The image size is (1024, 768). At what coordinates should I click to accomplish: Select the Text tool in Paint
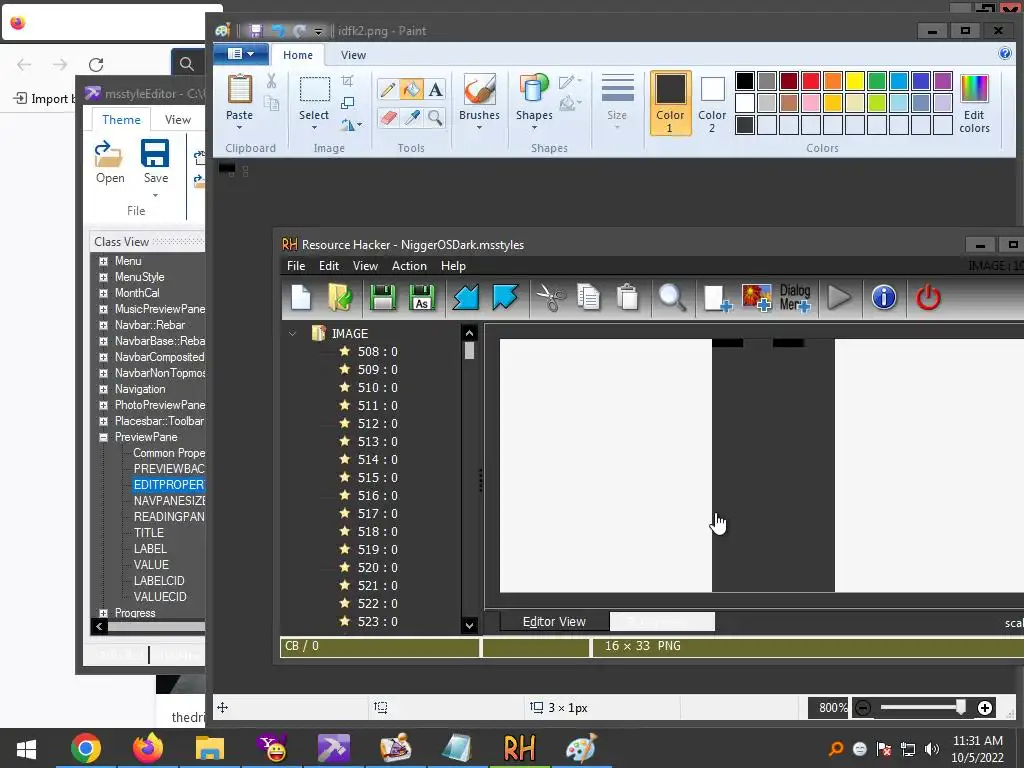[436, 89]
